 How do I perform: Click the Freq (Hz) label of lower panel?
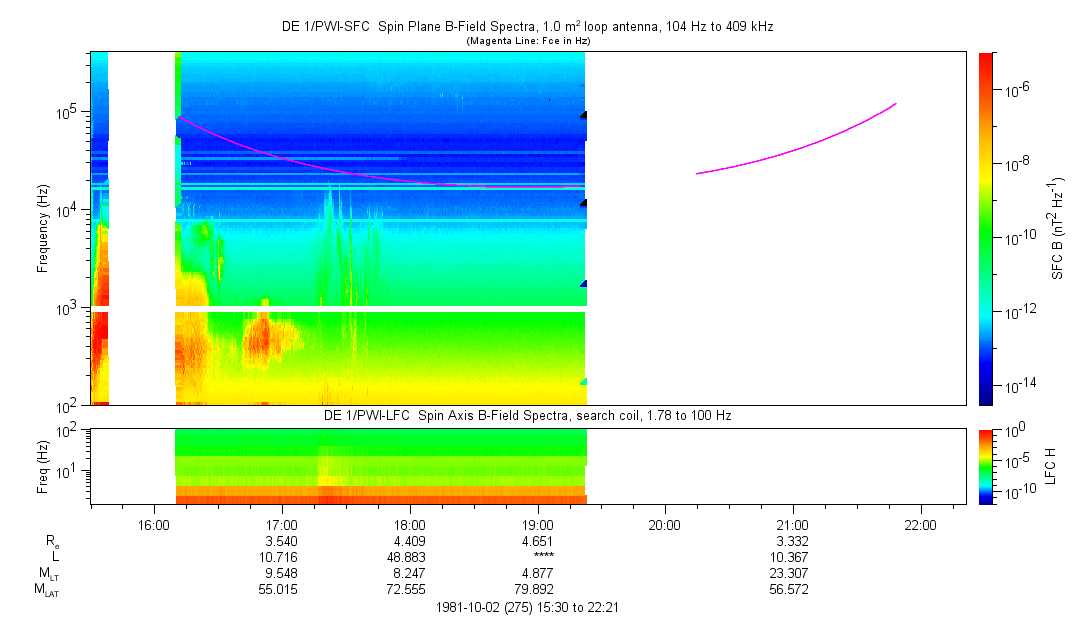click(x=43, y=466)
